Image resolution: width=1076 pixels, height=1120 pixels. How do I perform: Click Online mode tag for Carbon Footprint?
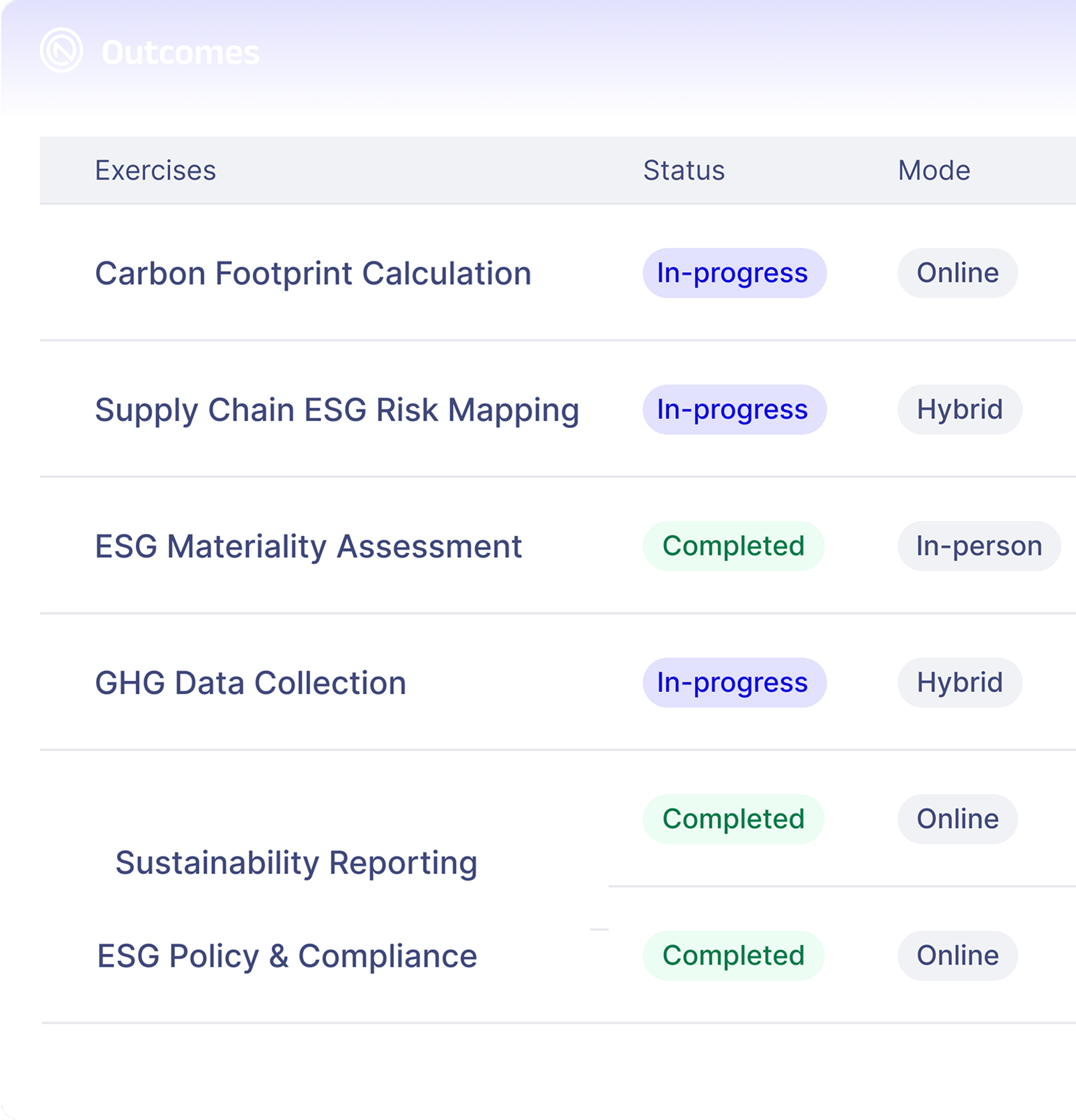click(958, 273)
